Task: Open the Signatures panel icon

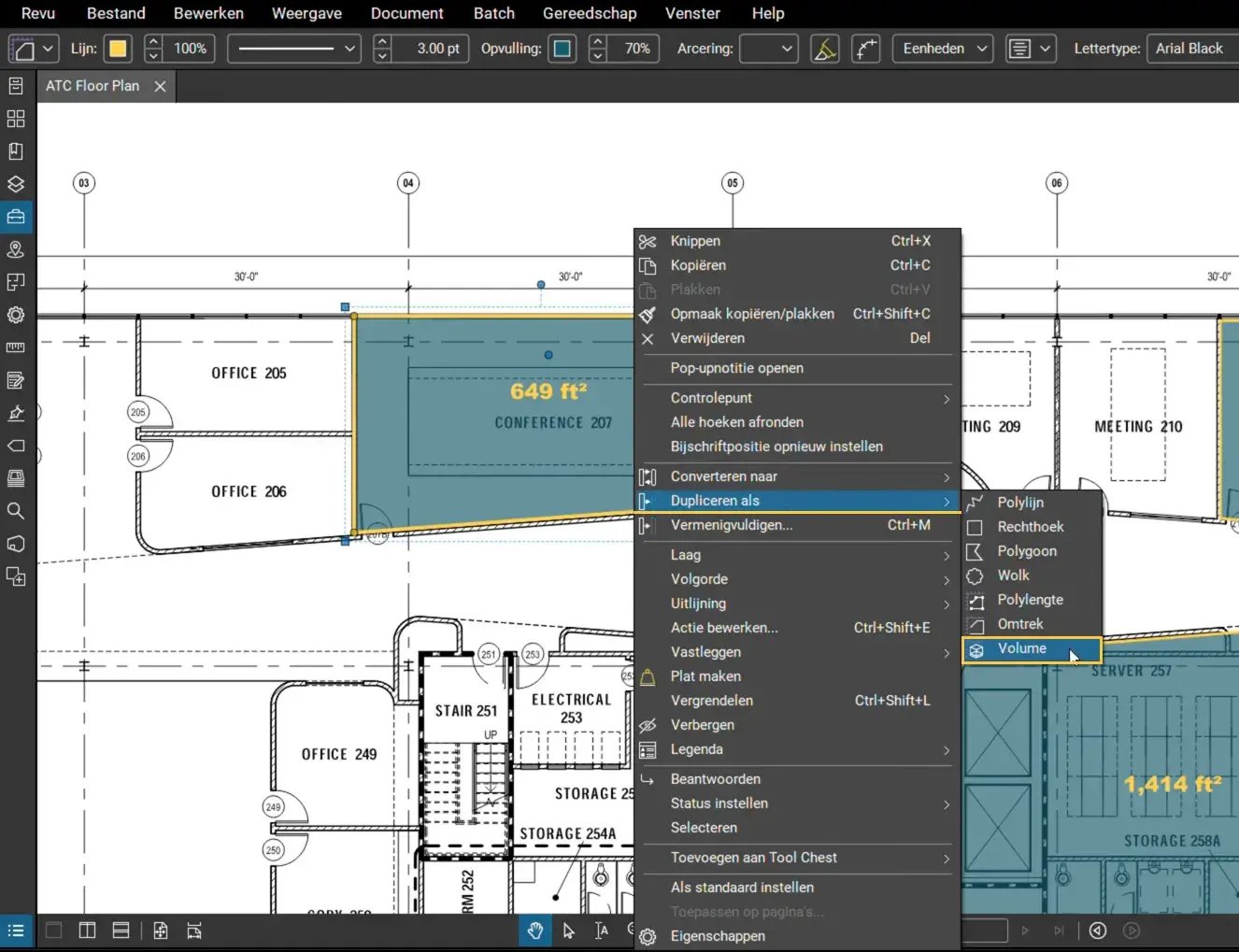Action: click(16, 413)
